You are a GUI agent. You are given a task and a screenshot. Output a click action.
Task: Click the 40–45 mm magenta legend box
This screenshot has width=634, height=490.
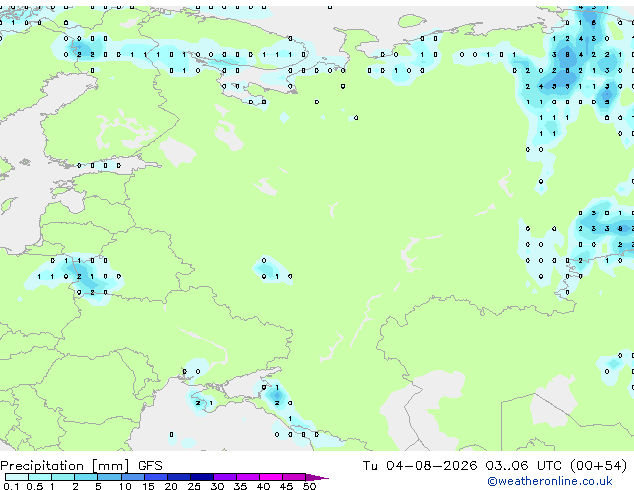(x=271, y=477)
